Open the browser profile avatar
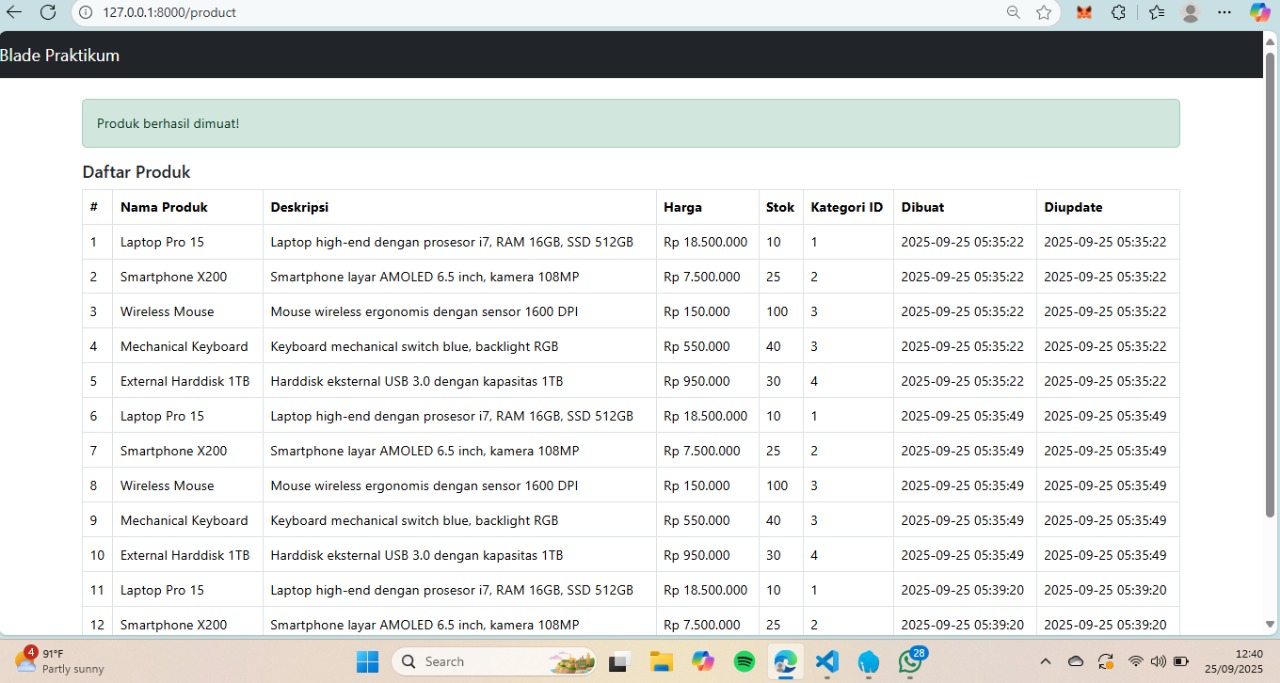1280x683 pixels. tap(1190, 13)
